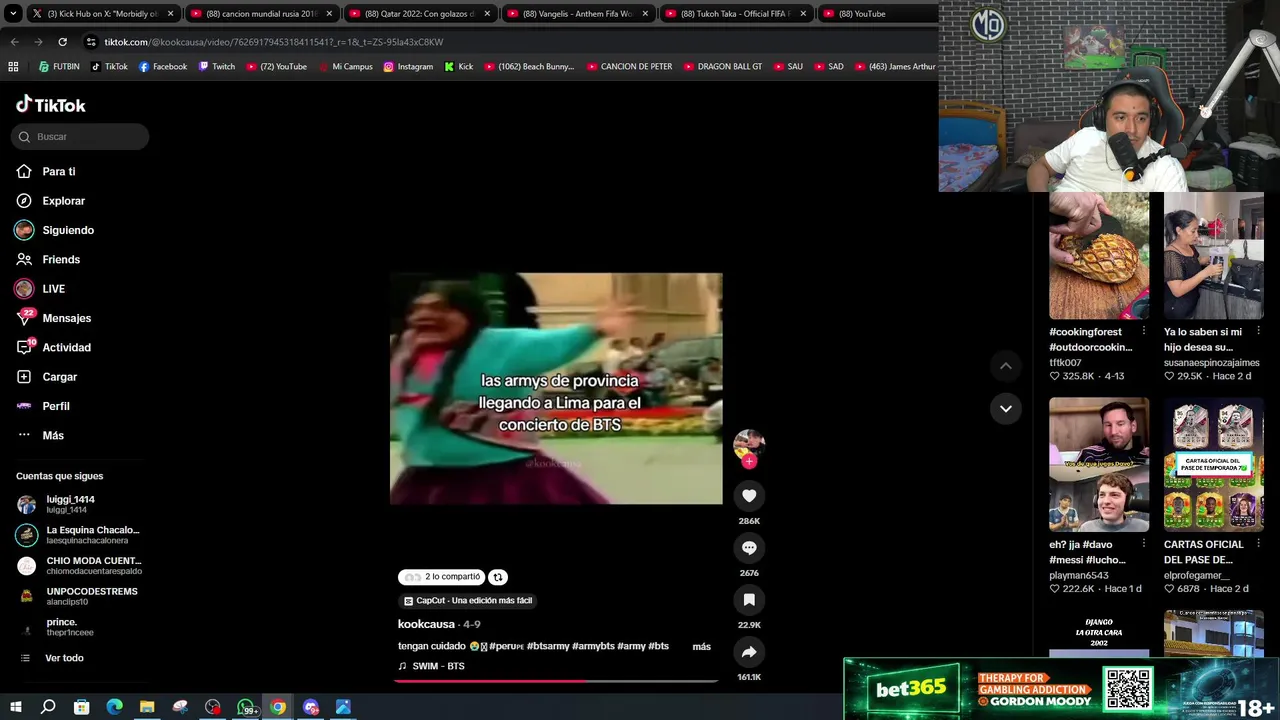The image size is (1280, 720).
Task: Open the Kick bookmark
Action: [x=459, y=67]
